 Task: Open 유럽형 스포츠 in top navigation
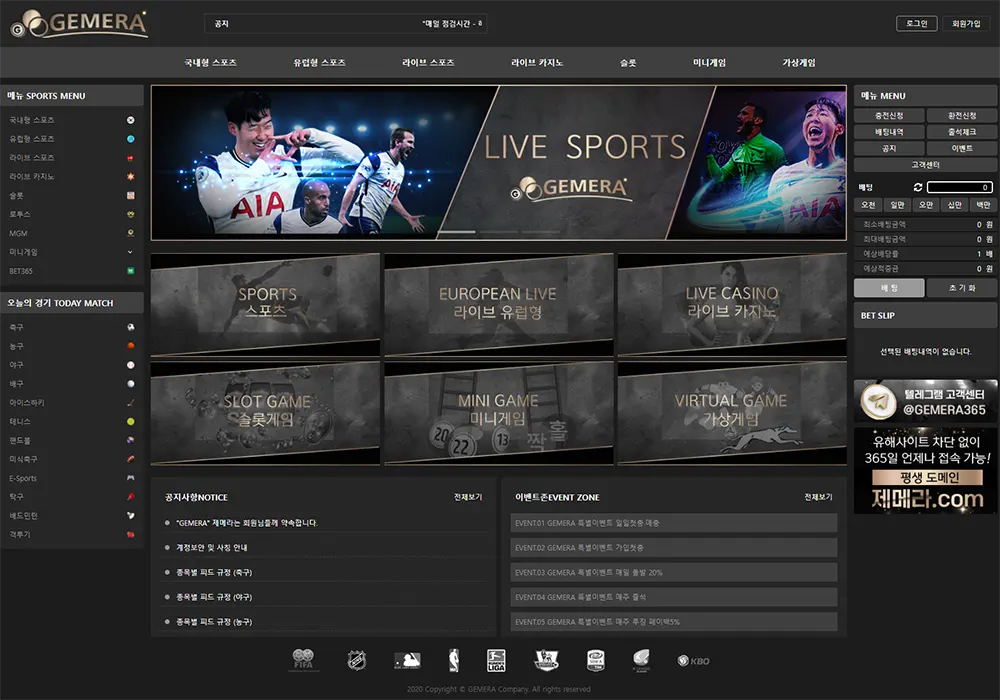tap(320, 62)
